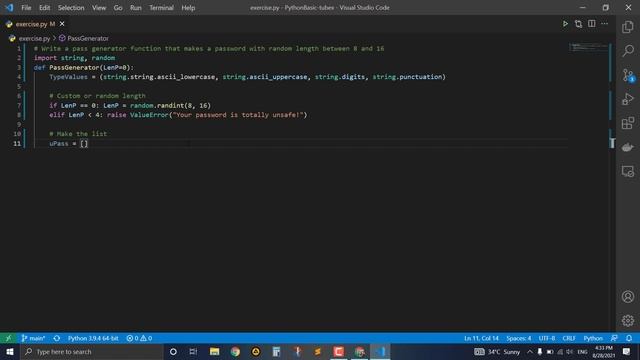
Task: Open the Edit menu
Action: click(44, 8)
